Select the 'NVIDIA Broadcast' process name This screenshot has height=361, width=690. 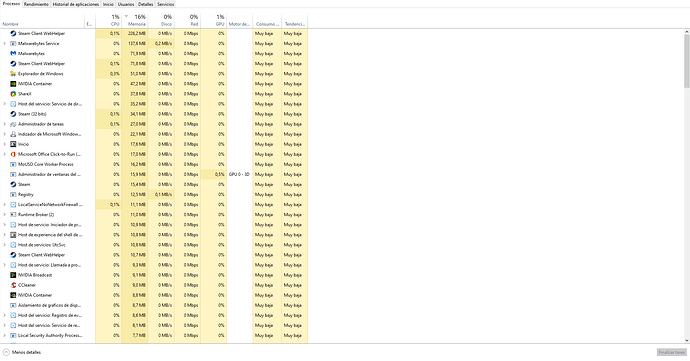(35, 275)
